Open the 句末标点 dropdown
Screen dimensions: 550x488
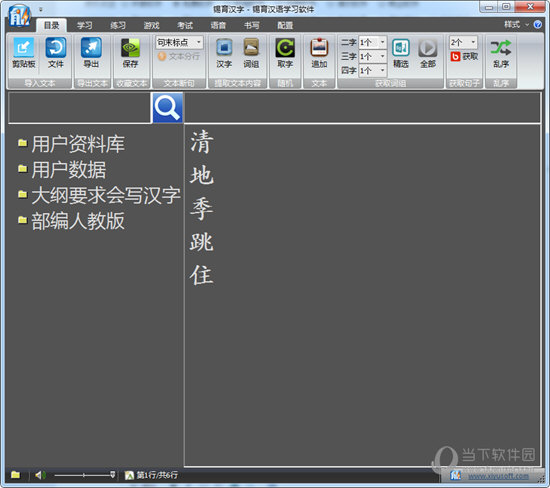[x=179, y=42]
